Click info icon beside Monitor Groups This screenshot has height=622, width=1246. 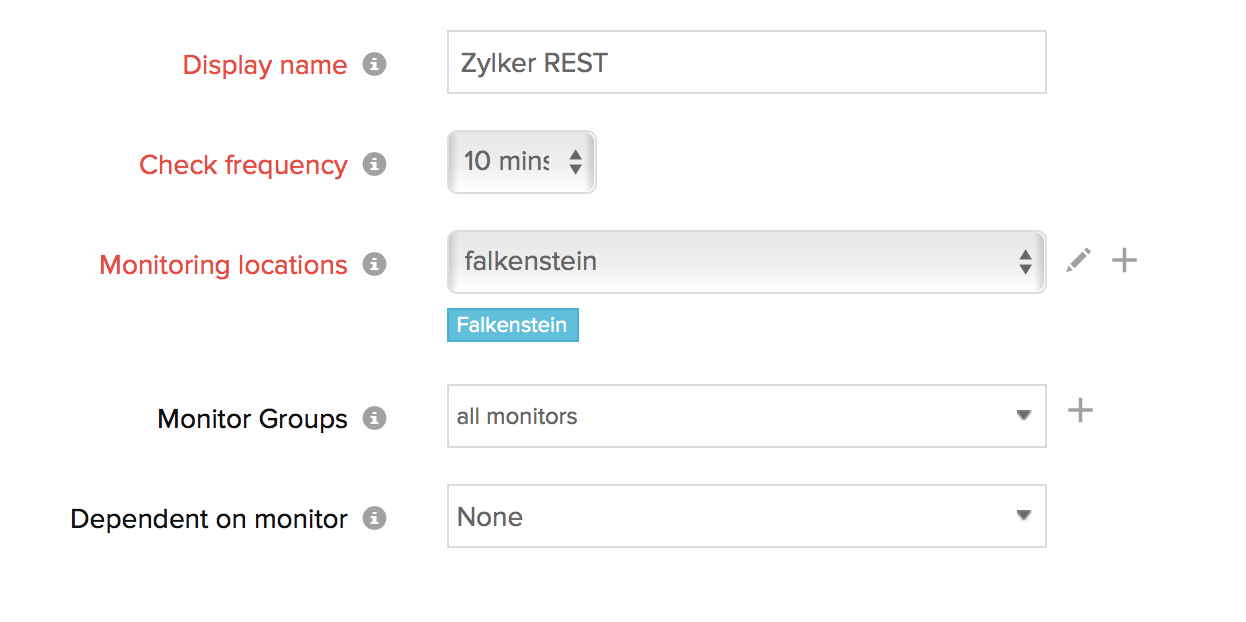374,418
